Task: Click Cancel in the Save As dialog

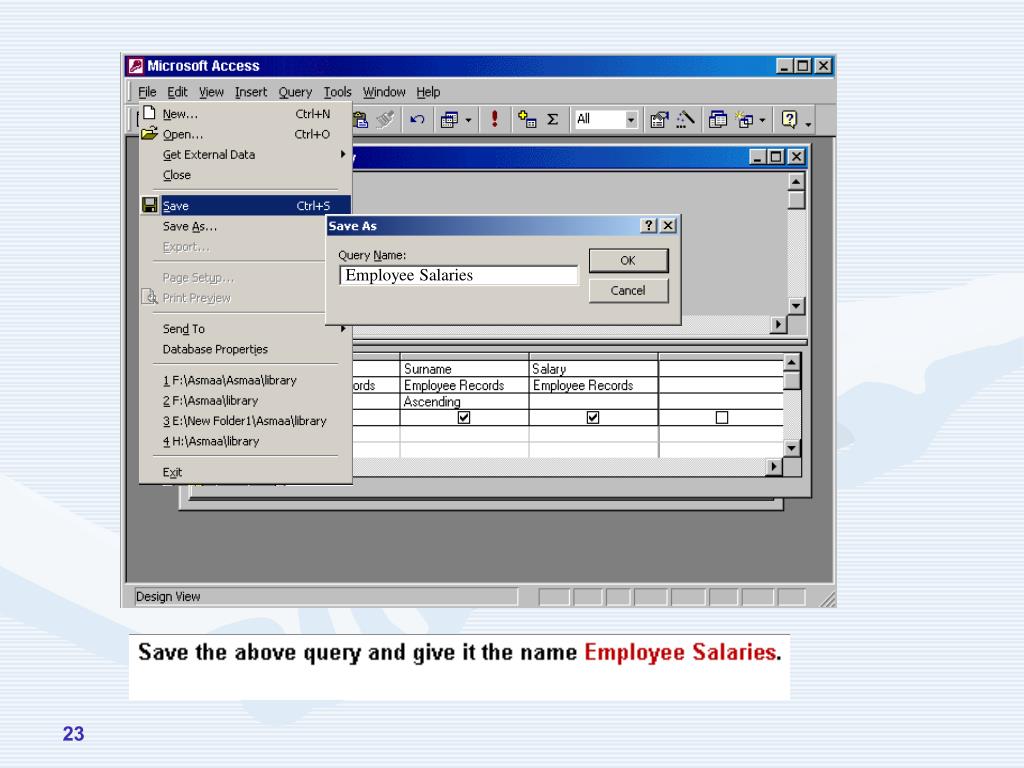Action: tap(628, 291)
